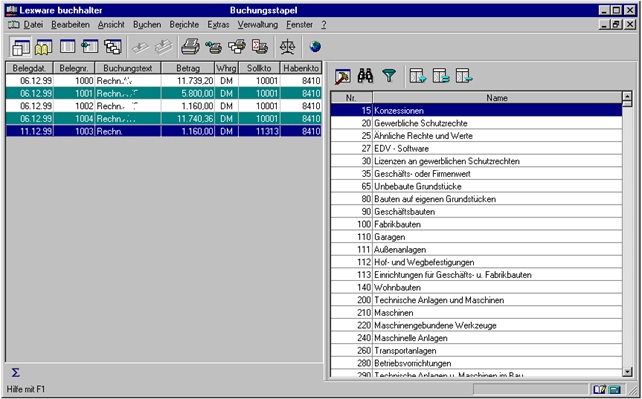Restore the inner Buchungsstapel document window
Screen dimensions: 642x399
[616, 25]
